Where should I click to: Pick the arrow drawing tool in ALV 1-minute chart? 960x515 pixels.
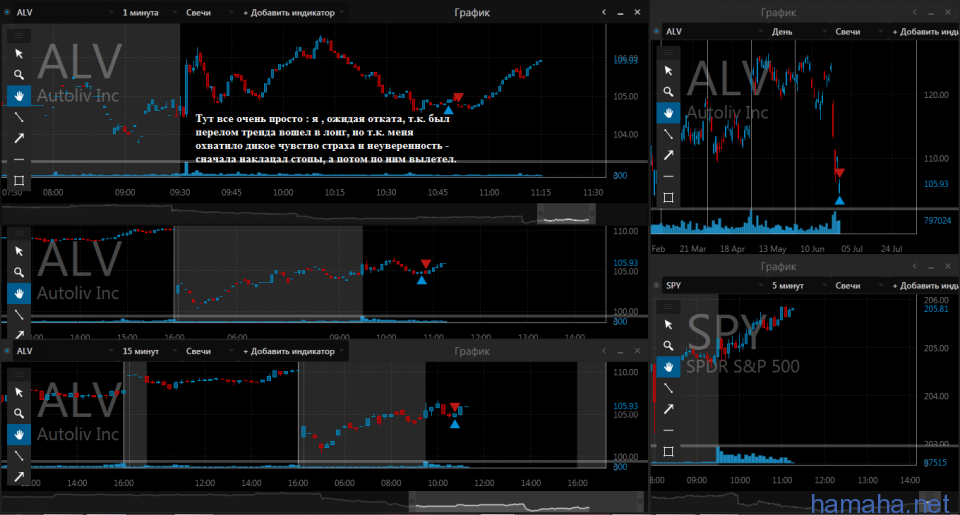pyautogui.click(x=19, y=138)
